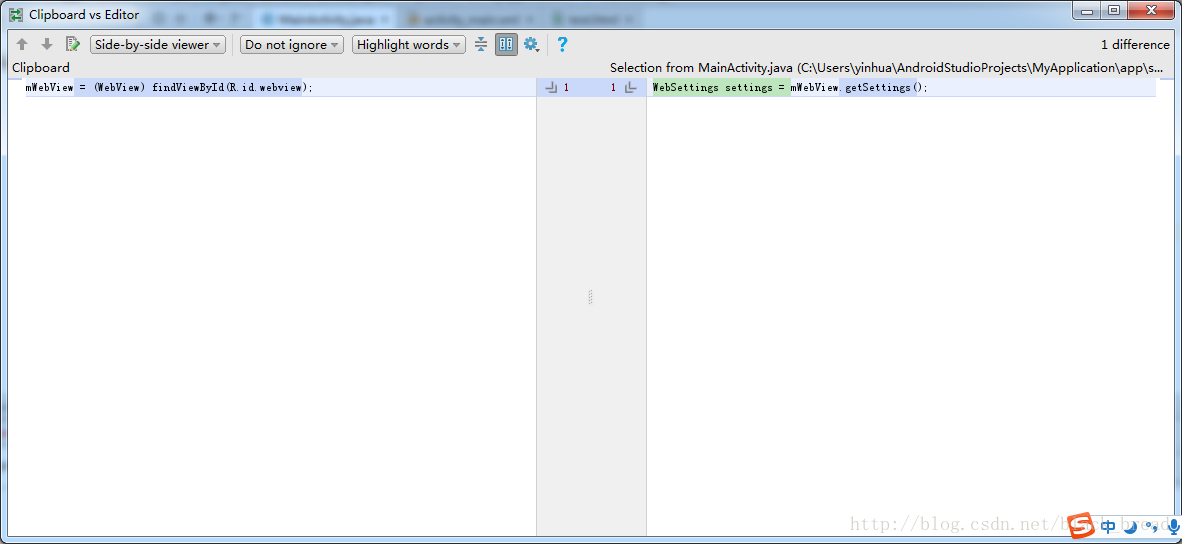The width and height of the screenshot is (1182, 544).
Task: Minimize the Clipboard vs Editor window
Action: 1087,11
